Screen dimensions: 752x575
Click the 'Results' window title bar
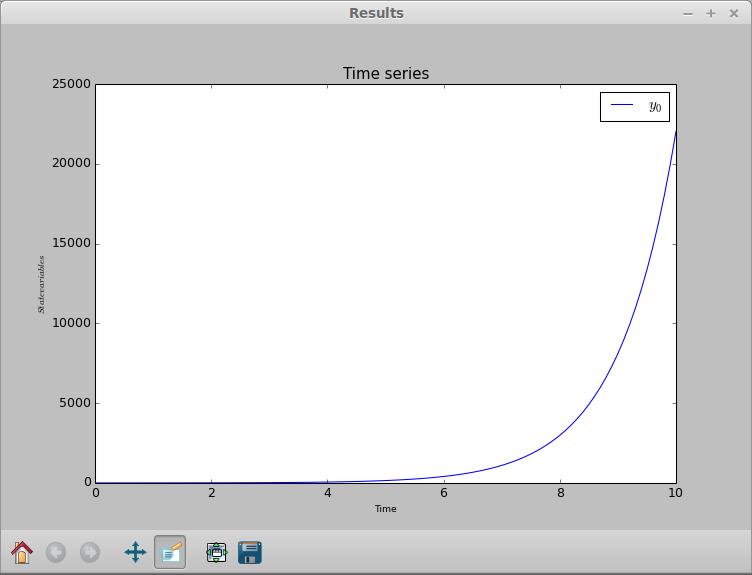tap(376, 13)
